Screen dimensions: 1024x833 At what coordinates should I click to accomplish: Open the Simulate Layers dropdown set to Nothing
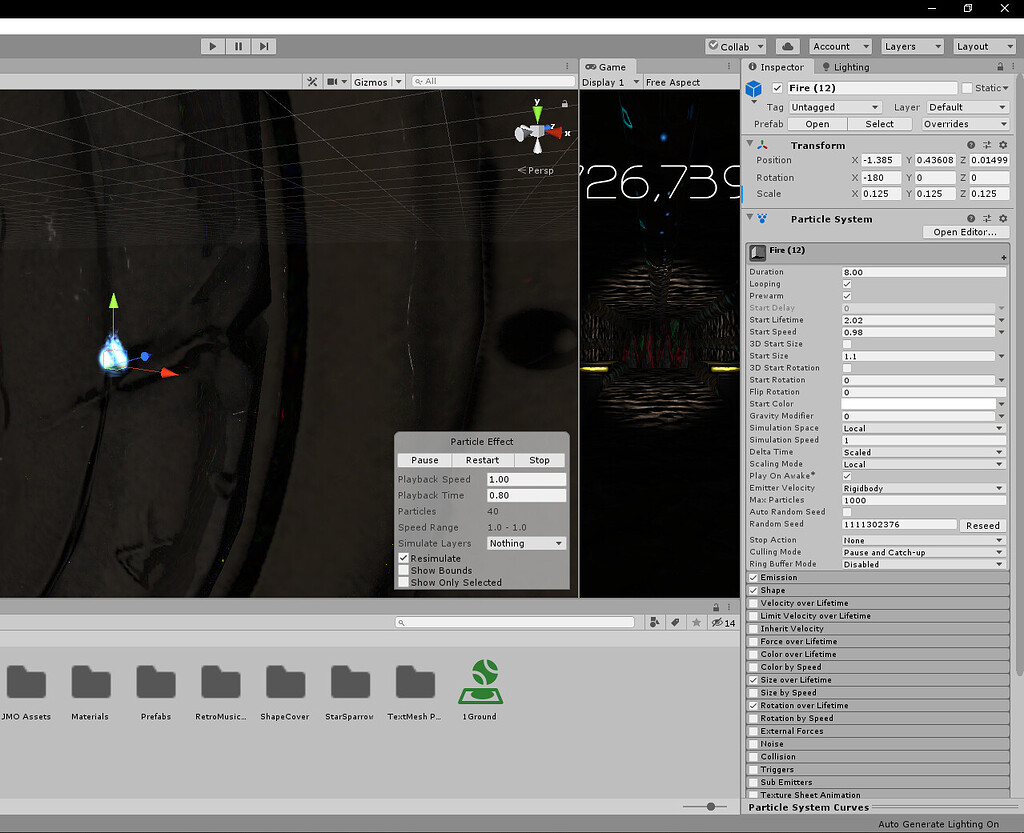click(x=526, y=543)
